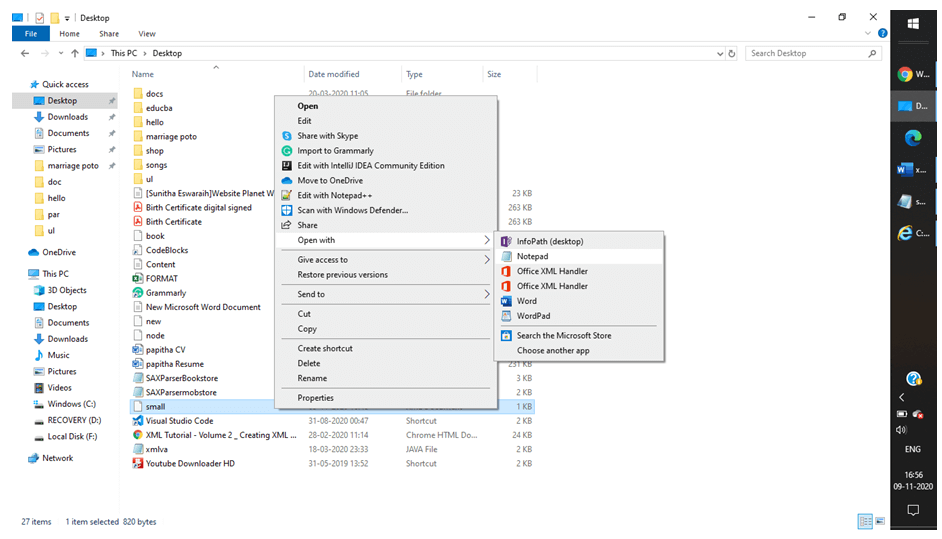The image size is (942, 539).
Task: Show hidden tray icons chevron
Action: 902,397
